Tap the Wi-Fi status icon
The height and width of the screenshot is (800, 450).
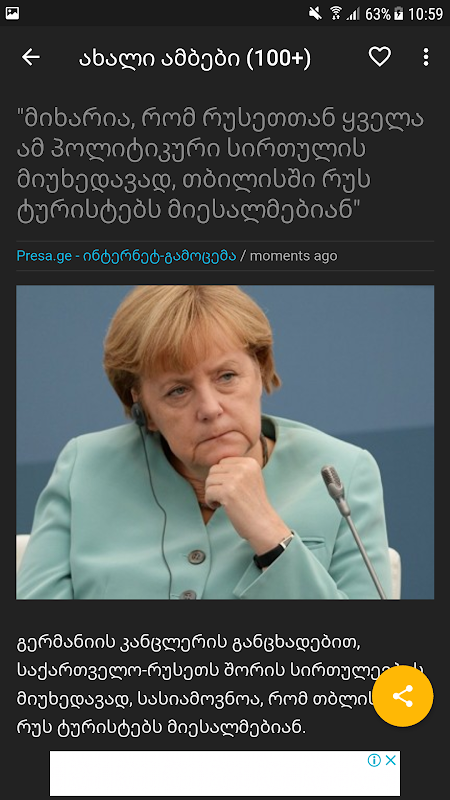pos(335,13)
